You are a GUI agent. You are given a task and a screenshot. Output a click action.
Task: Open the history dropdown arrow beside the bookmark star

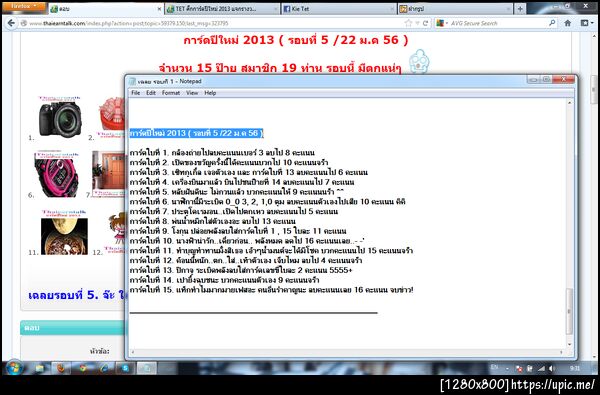coord(417,23)
